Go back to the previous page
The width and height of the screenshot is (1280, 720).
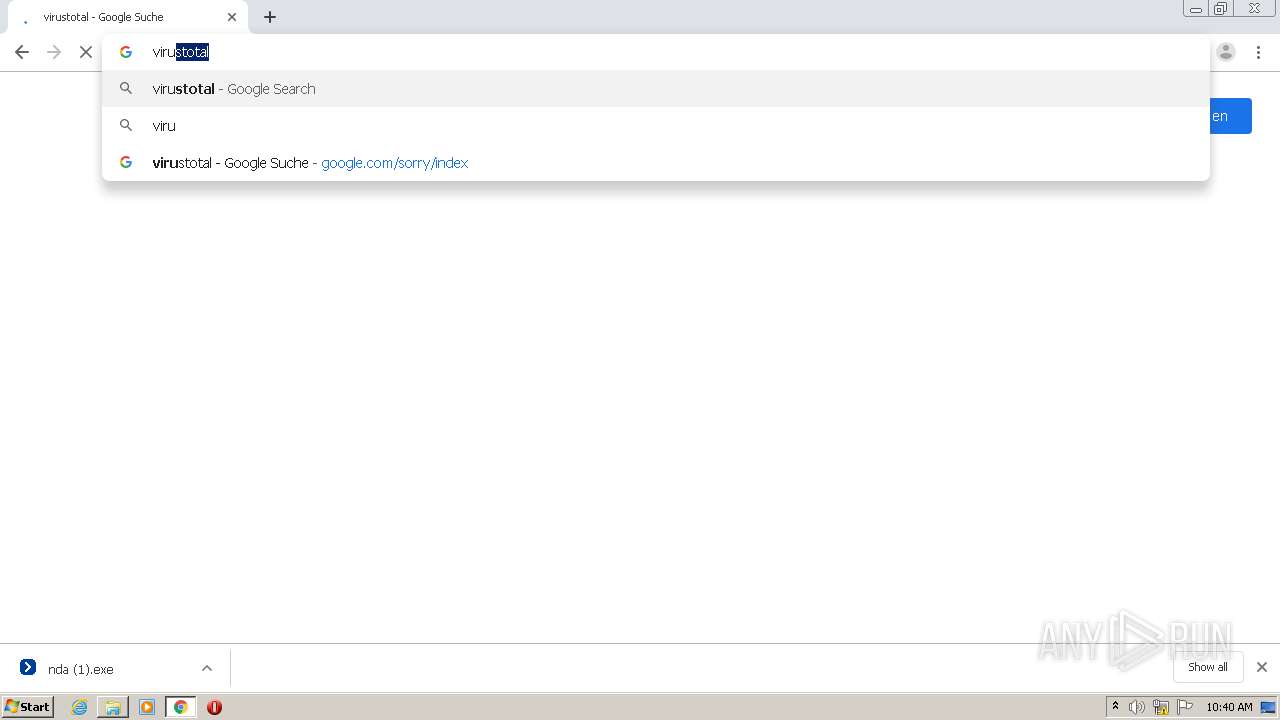click(x=22, y=52)
